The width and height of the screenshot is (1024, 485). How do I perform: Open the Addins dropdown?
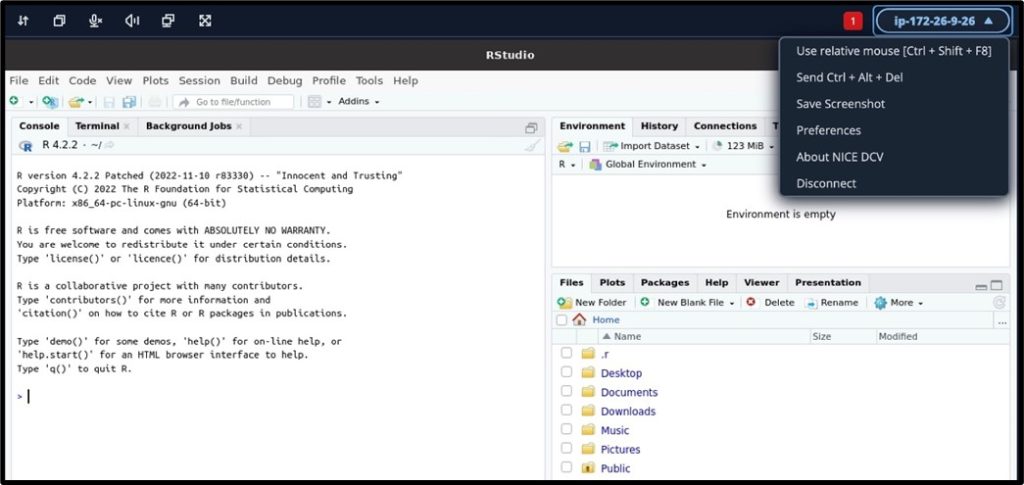click(359, 102)
